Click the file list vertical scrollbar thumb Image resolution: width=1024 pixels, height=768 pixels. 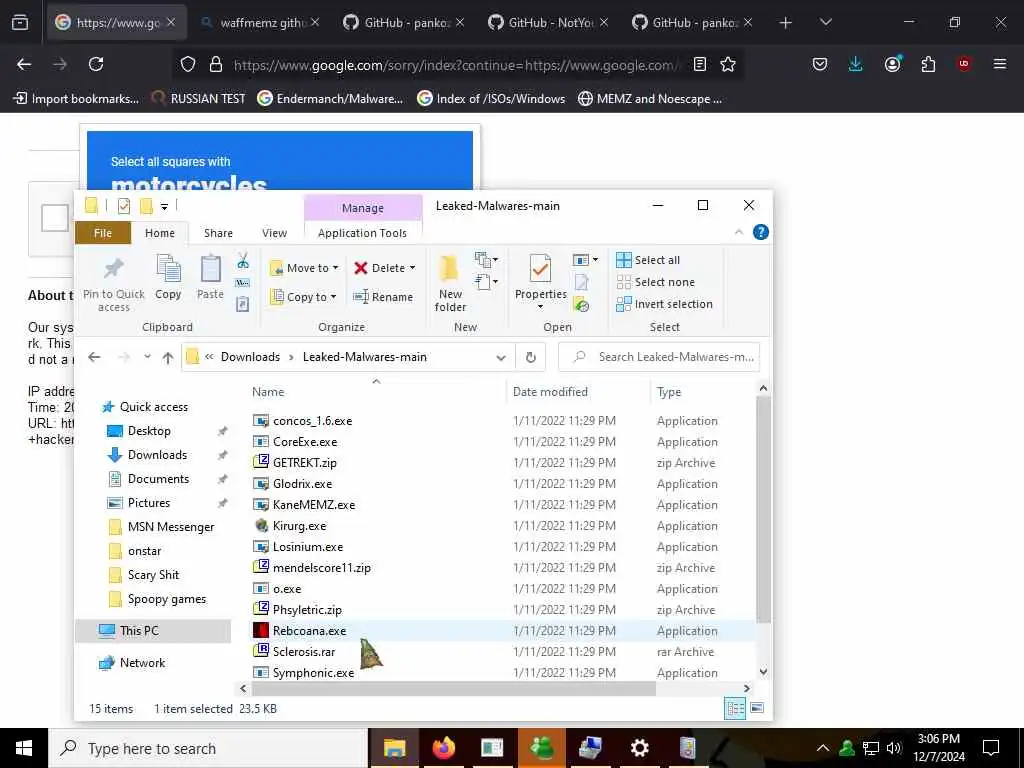pyautogui.click(x=763, y=509)
